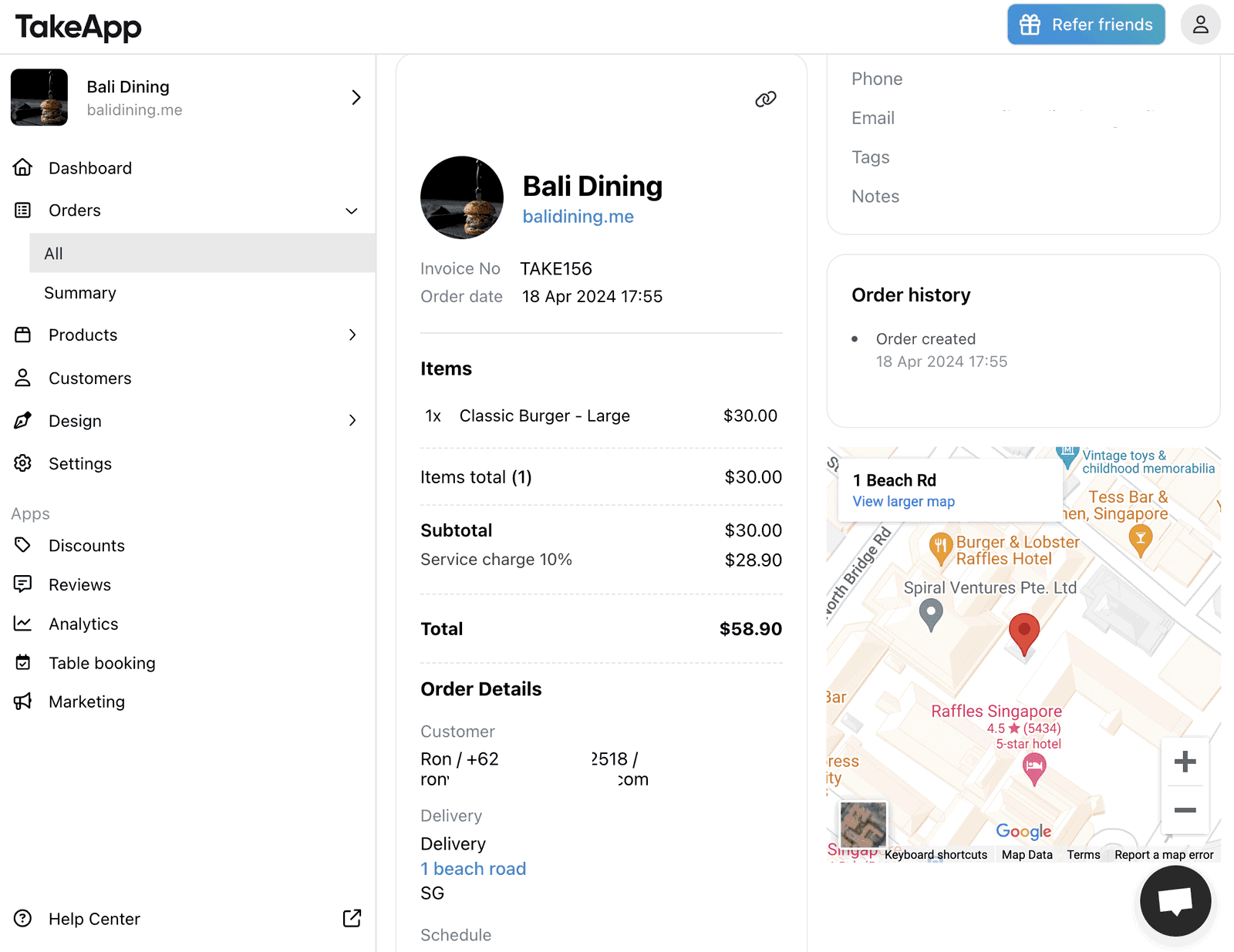The image size is (1234, 952).
Task: Click the Analytics chart icon
Action: pyautogui.click(x=23, y=624)
